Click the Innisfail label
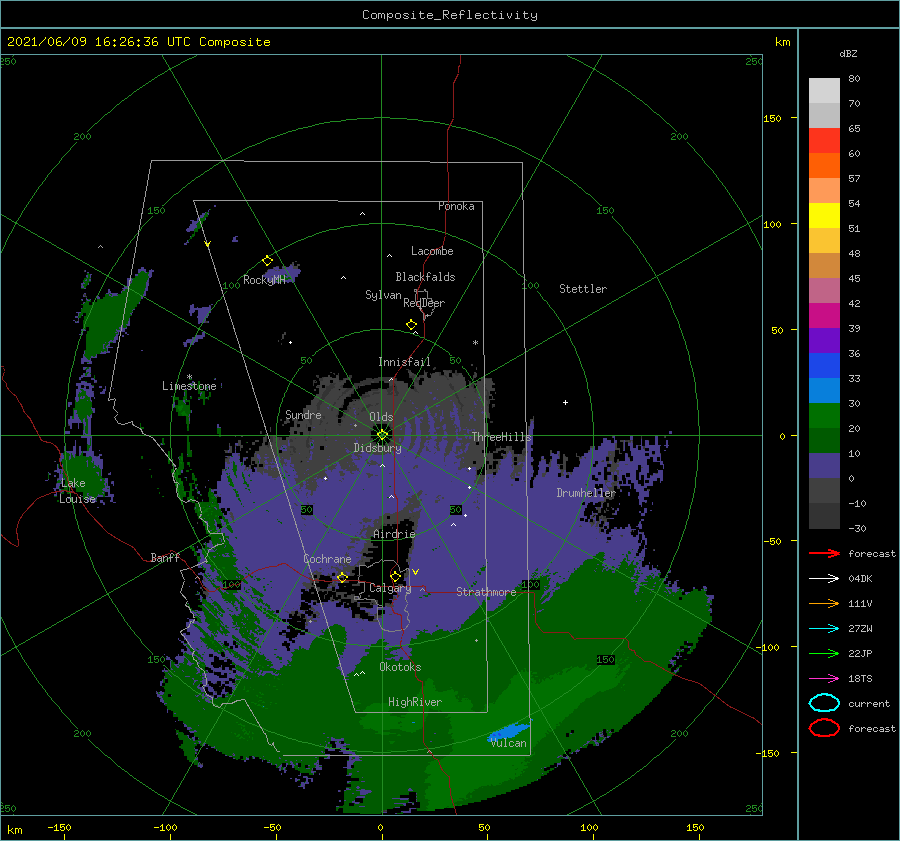 [x=404, y=362]
